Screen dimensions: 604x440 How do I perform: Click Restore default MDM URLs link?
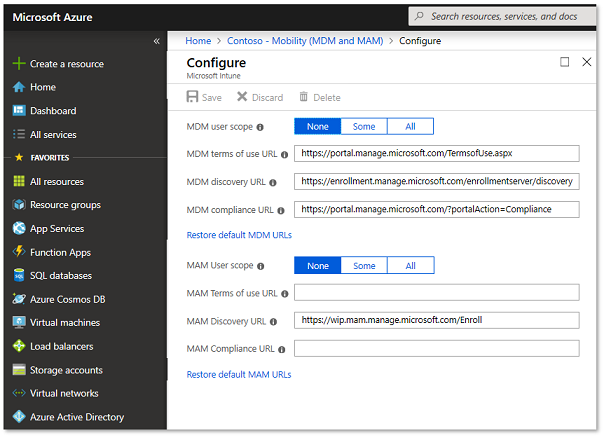point(239,235)
